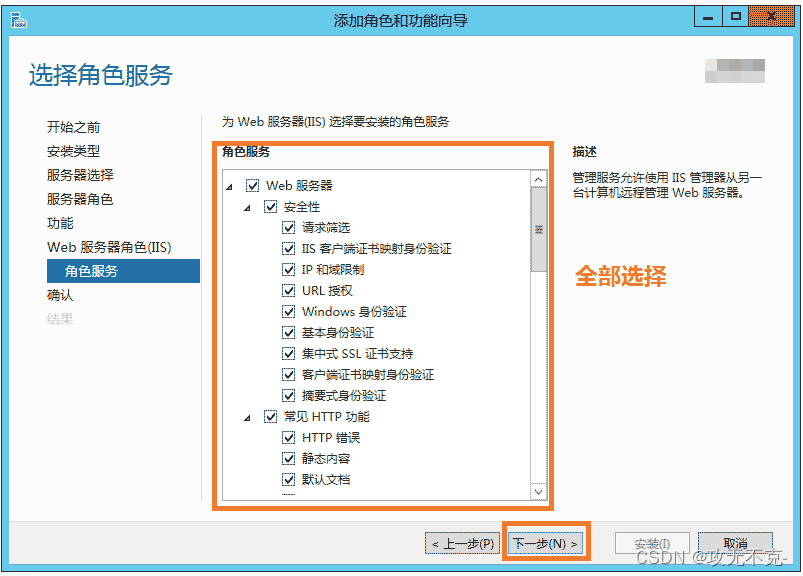The image size is (803, 576).
Task: Collapse the Web 服务器 tree node
Action: 229,187
